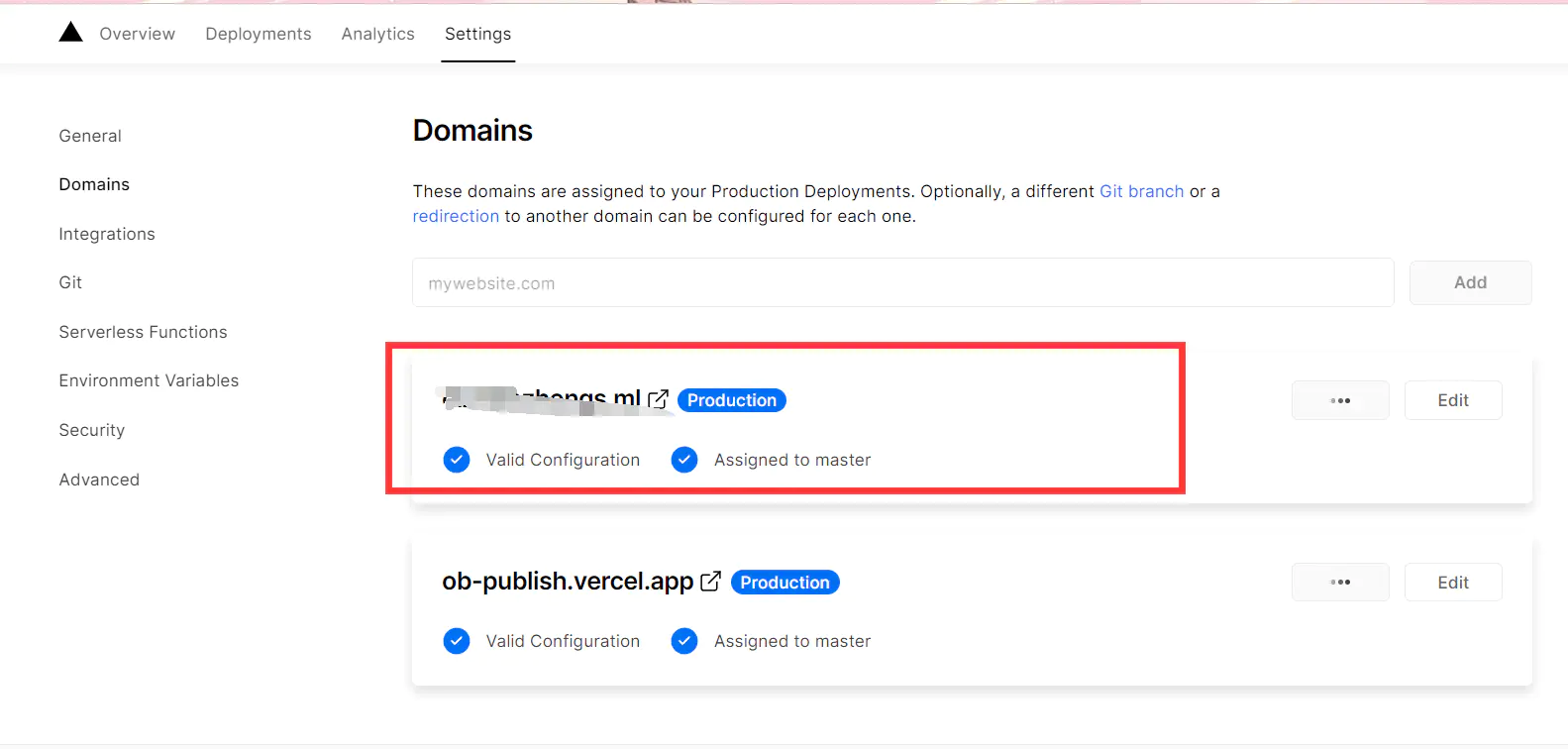Open Environment Variables in the sidebar
Viewport: 1568px width, 749px height.
tap(149, 380)
